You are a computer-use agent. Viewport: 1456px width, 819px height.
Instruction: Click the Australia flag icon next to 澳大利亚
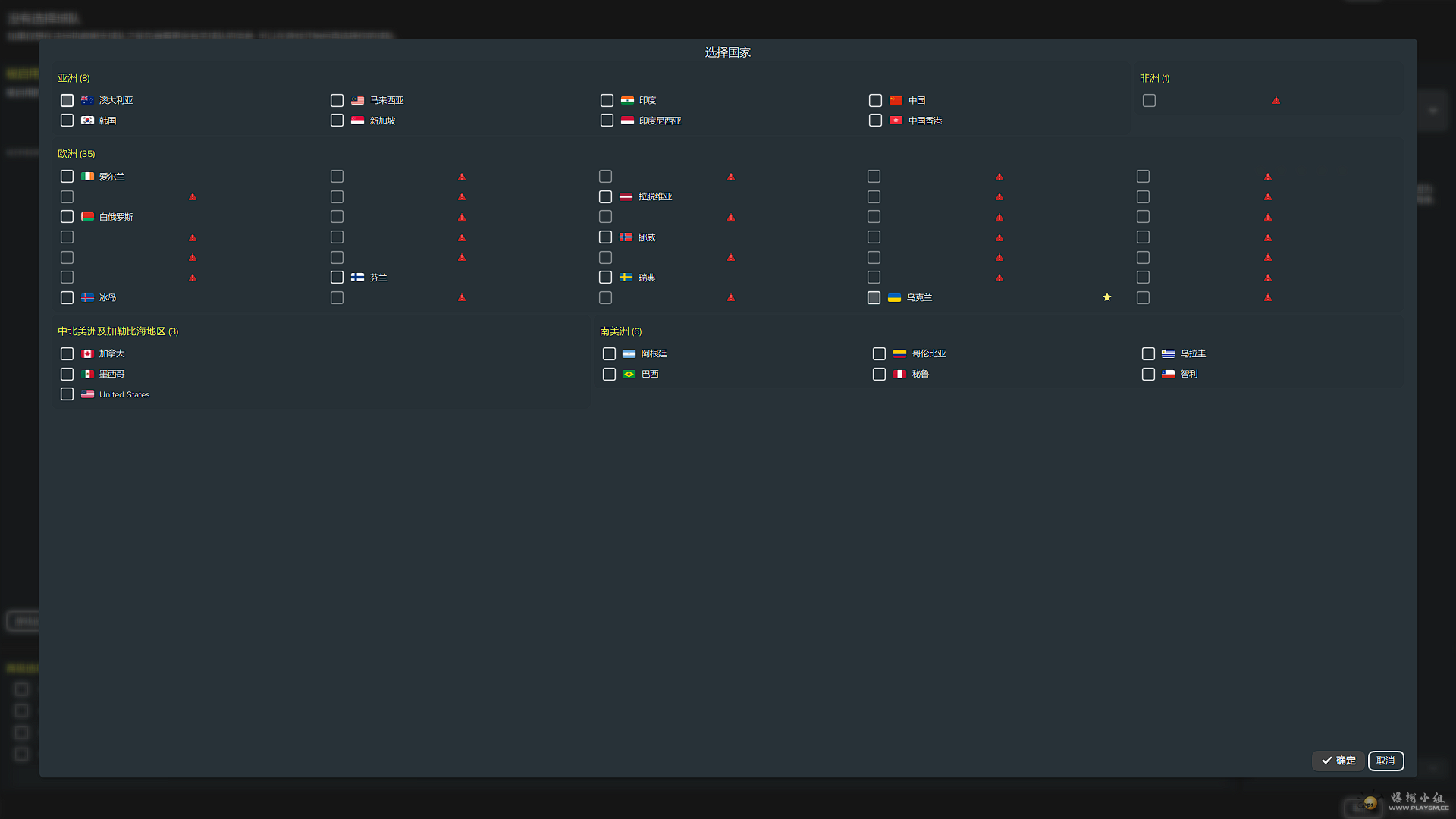[x=87, y=100]
